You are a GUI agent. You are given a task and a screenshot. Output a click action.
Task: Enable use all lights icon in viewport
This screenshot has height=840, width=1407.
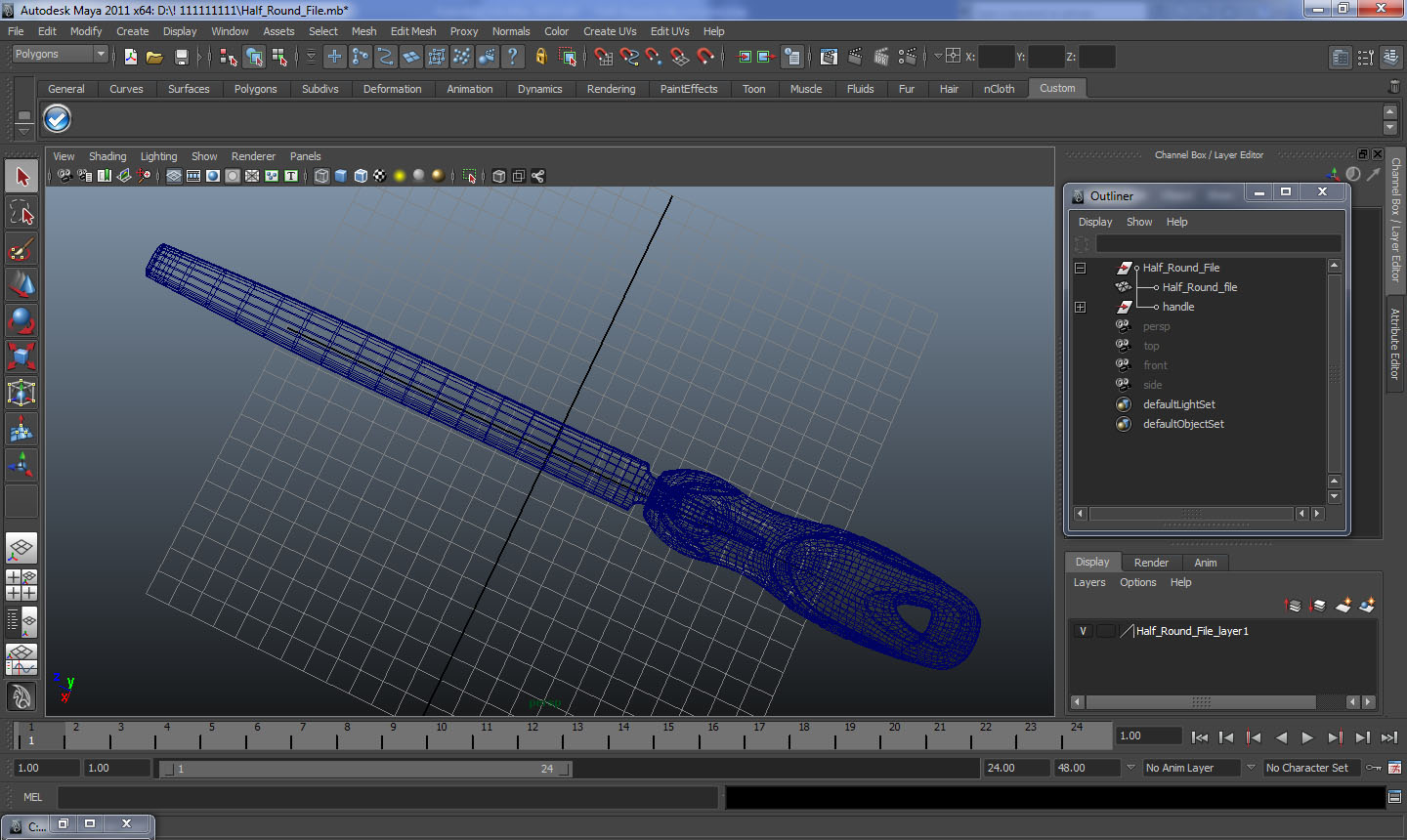[x=400, y=176]
